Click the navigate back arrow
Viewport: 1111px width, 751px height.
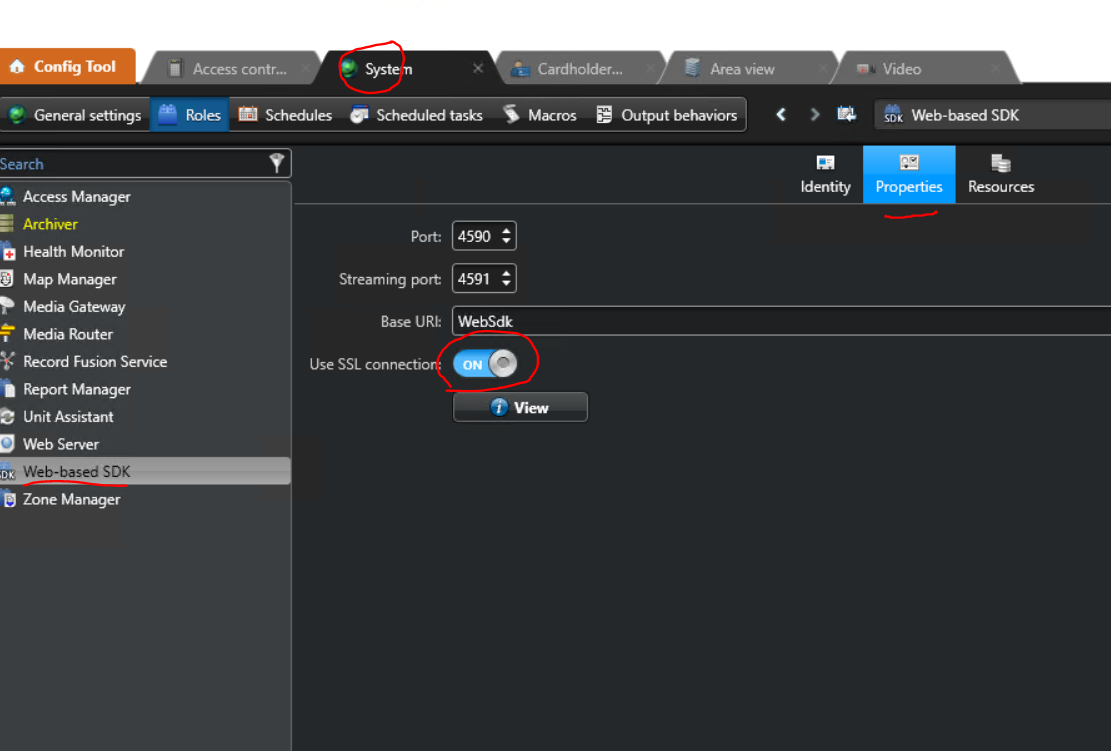[x=781, y=115]
